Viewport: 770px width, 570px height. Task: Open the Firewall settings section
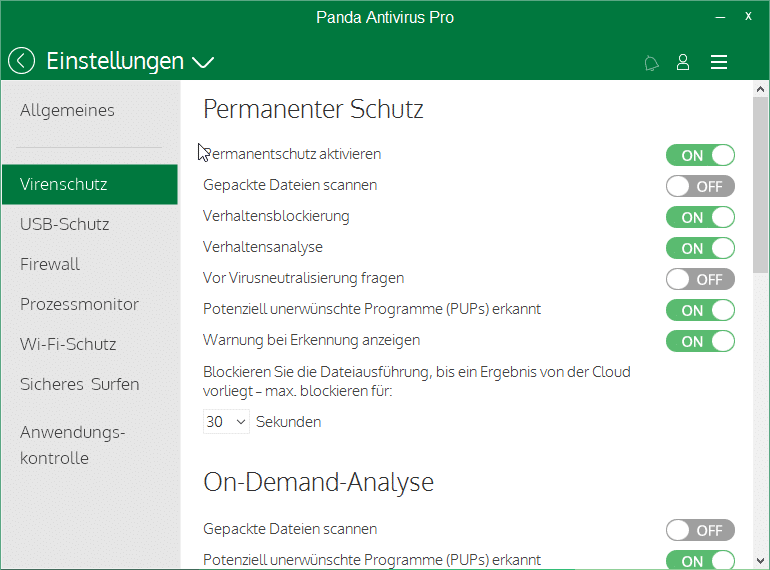tap(50, 264)
